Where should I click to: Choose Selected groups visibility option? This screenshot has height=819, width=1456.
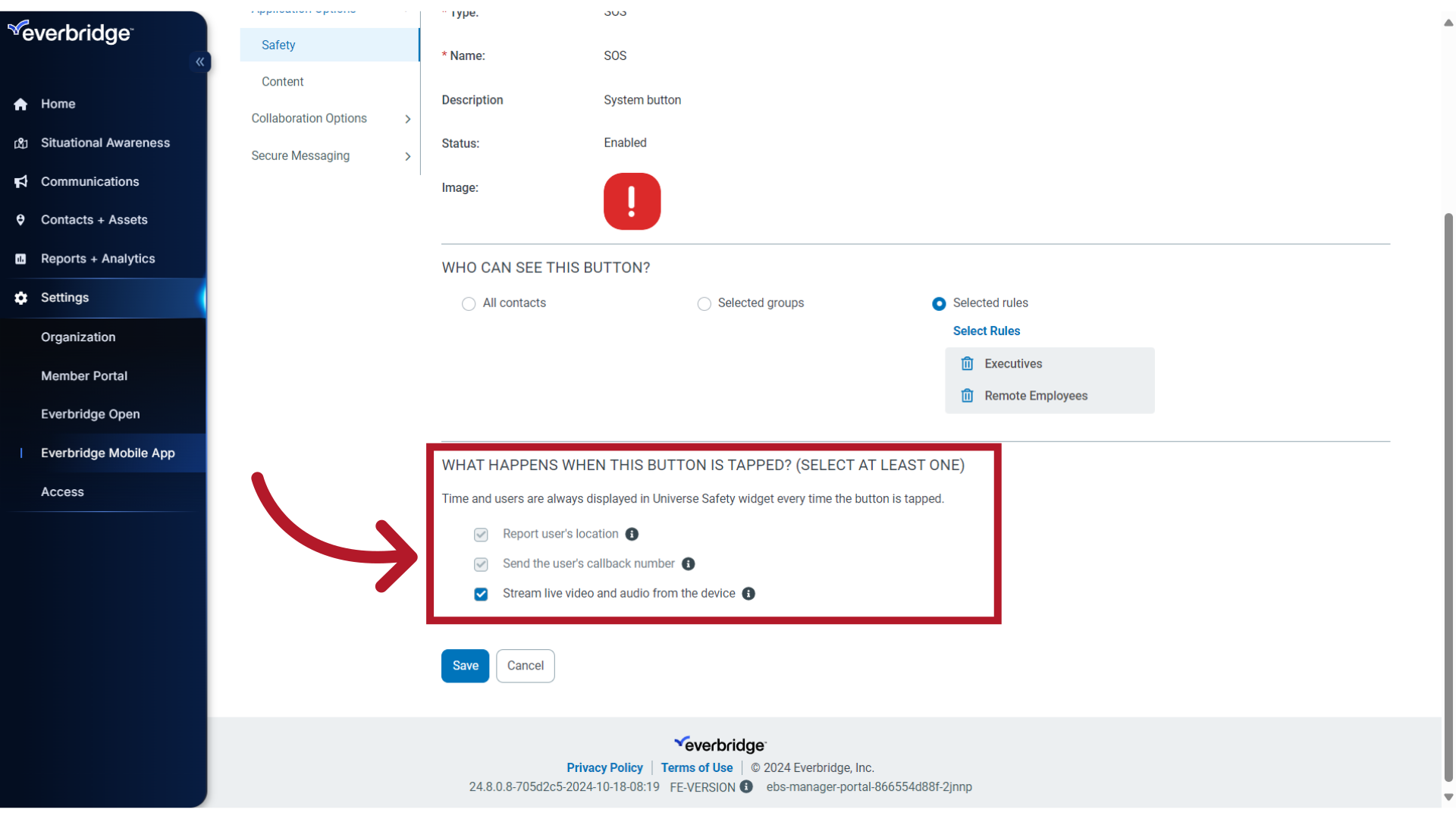click(x=704, y=303)
